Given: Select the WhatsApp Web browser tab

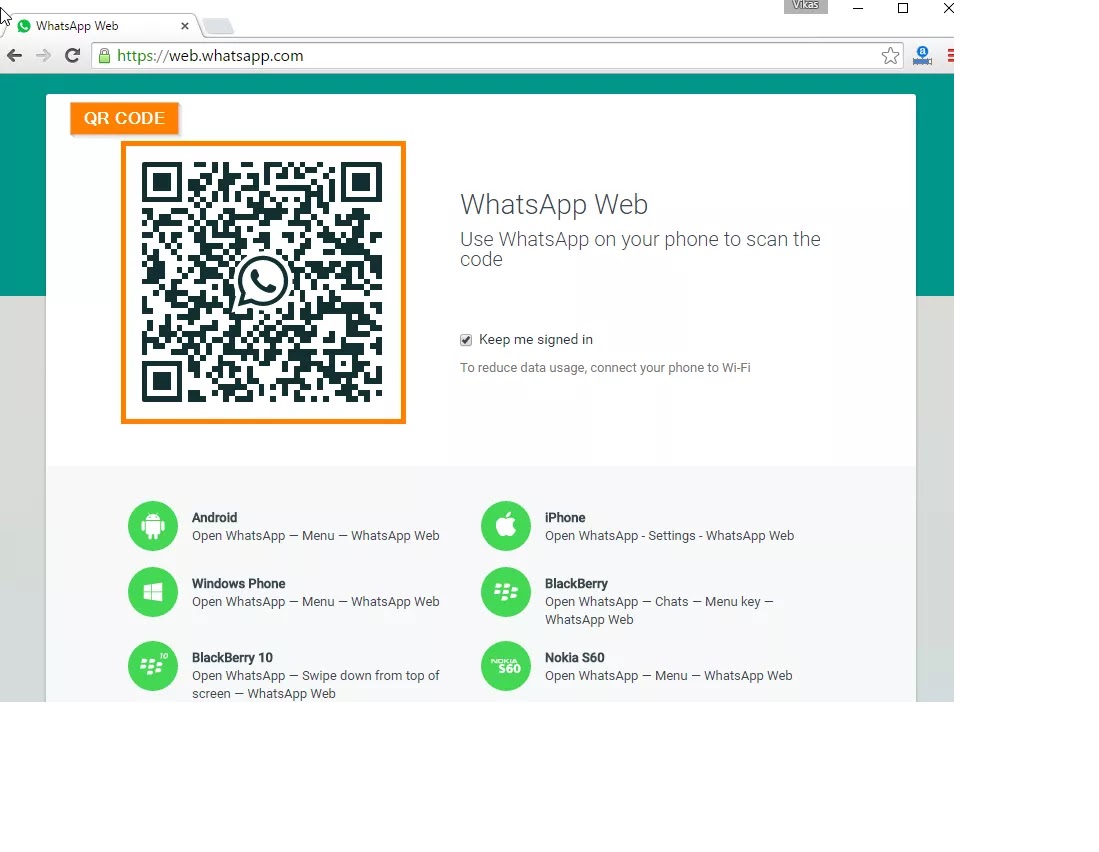Looking at the screenshot, I should click(102, 26).
